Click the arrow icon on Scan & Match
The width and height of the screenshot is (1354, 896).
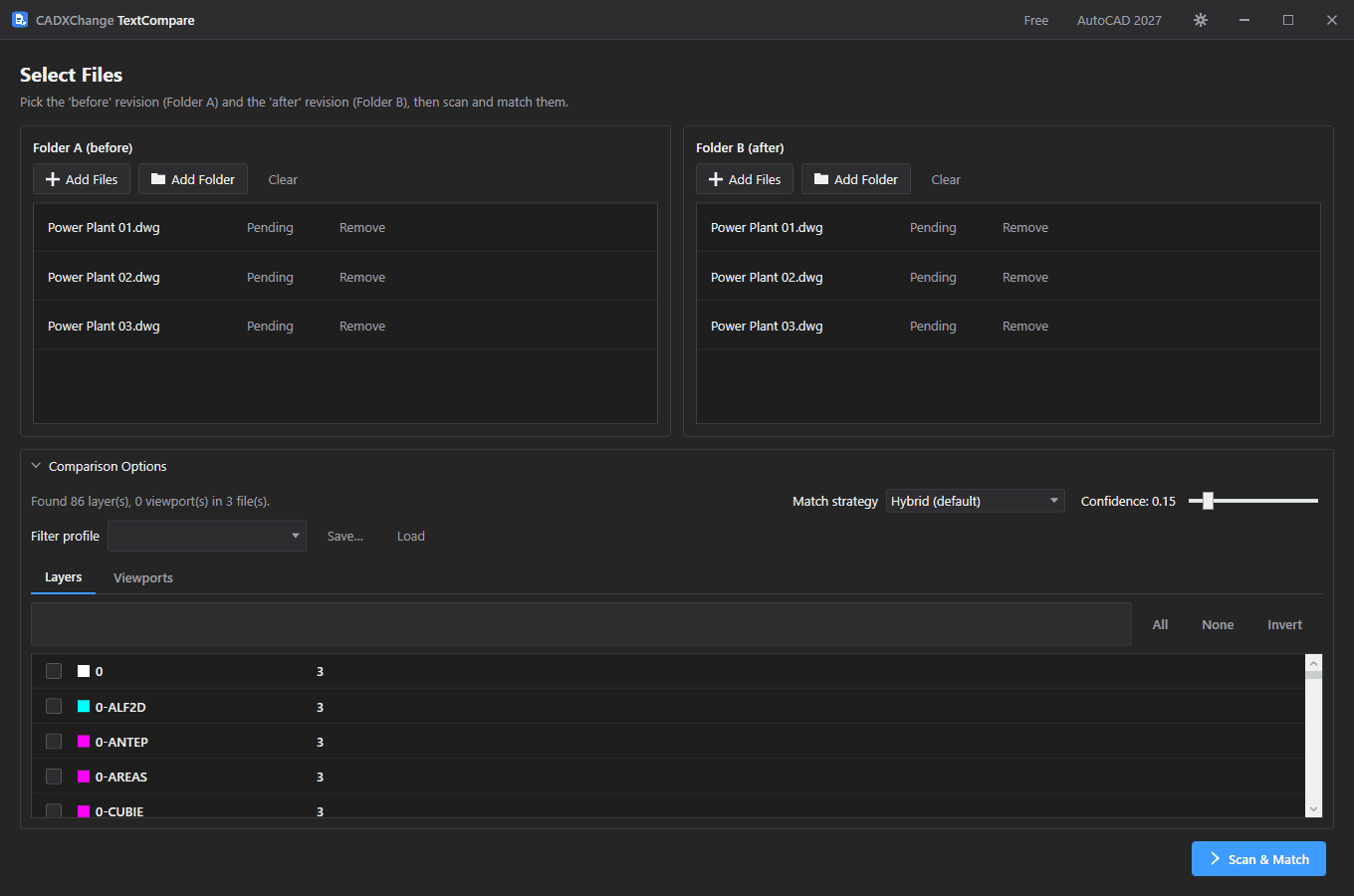(1216, 859)
